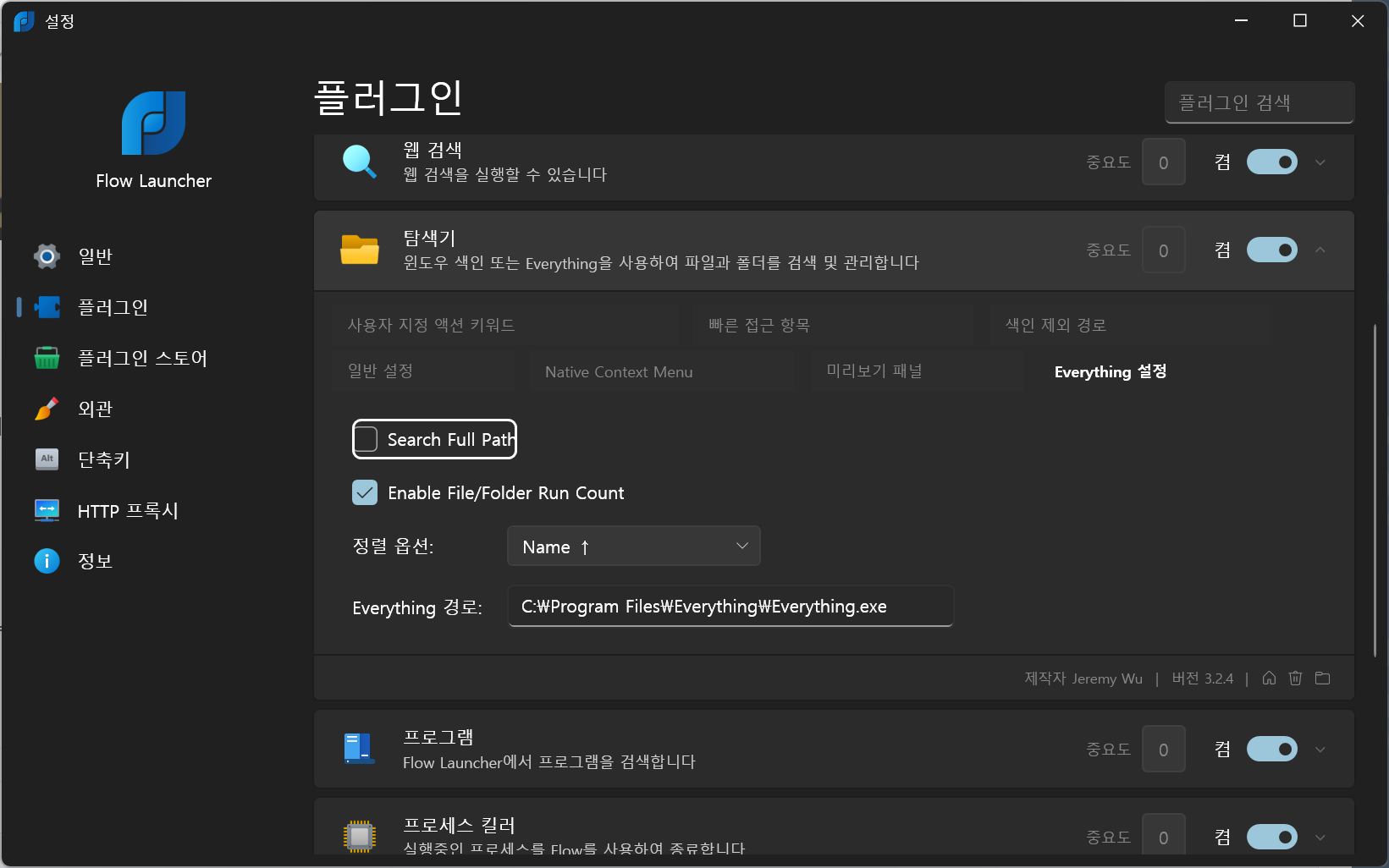Click the trash uninstall icon for Explorer plugin
1389x868 pixels.
(1295, 678)
